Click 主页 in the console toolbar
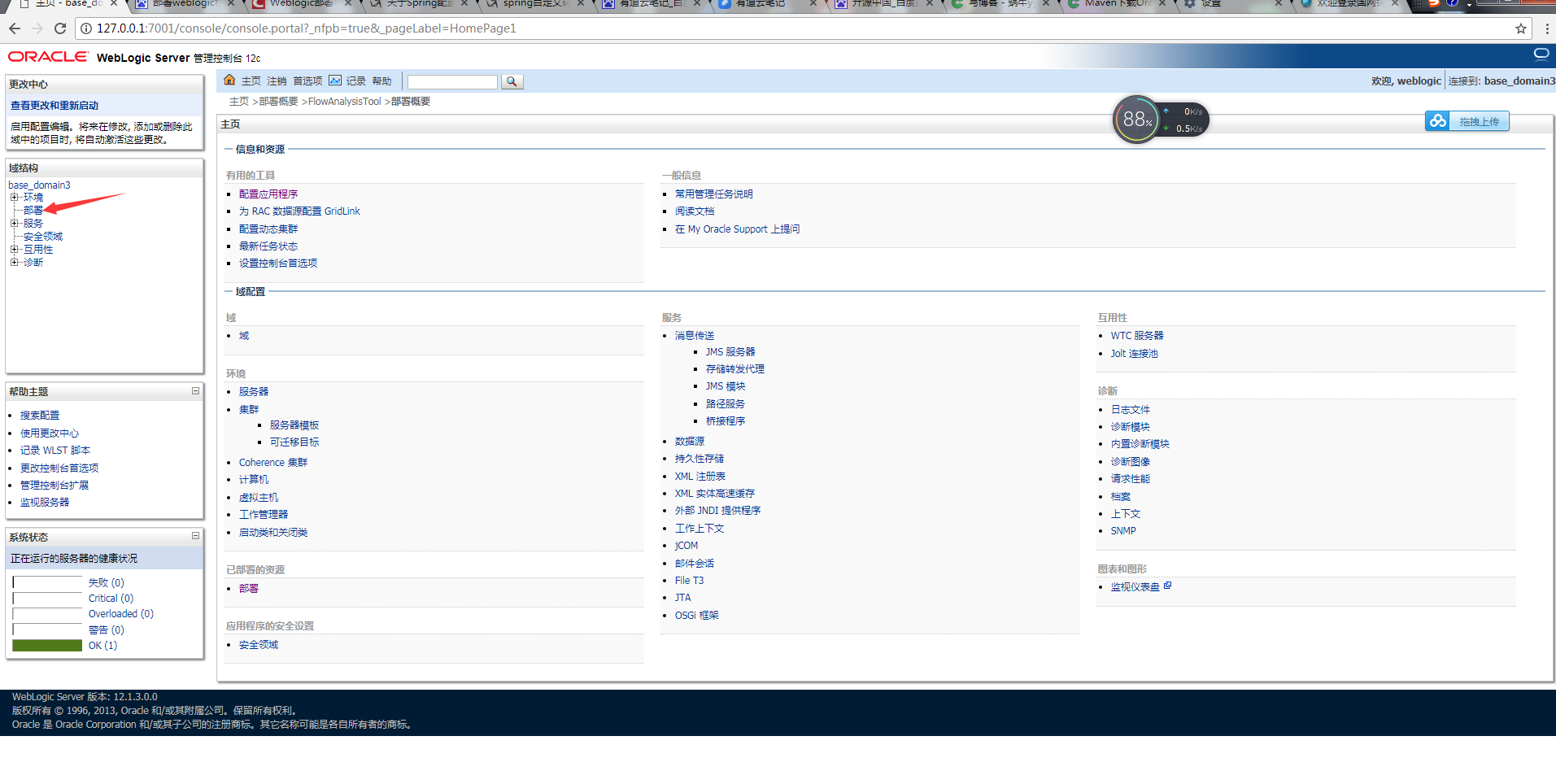Image resolution: width=1556 pixels, height=784 pixels. point(251,81)
